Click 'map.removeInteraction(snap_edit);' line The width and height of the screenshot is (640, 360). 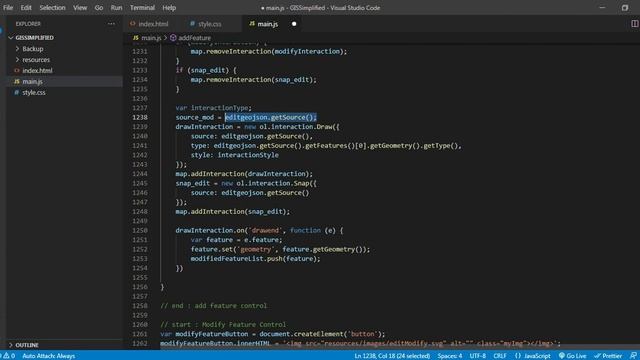click(253, 80)
